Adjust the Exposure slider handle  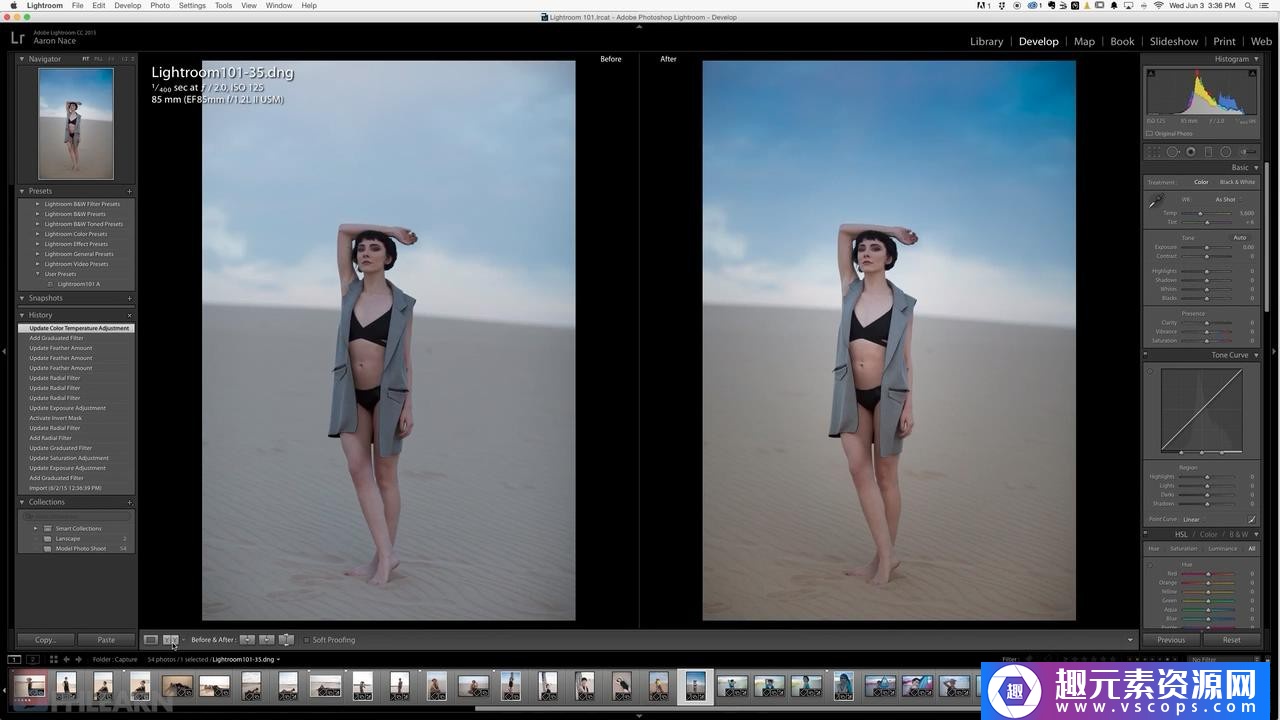pyautogui.click(x=1207, y=247)
